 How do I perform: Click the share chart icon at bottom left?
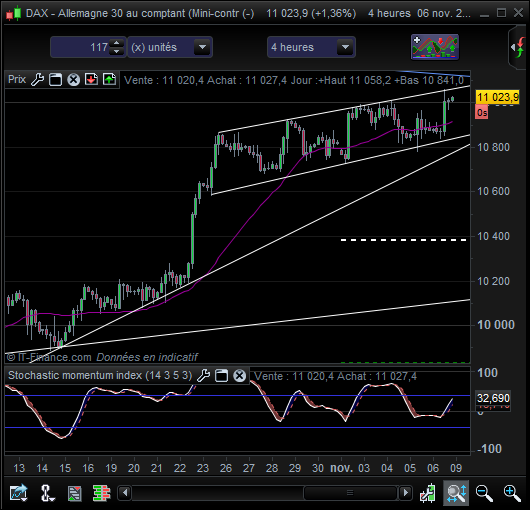click(x=19, y=493)
